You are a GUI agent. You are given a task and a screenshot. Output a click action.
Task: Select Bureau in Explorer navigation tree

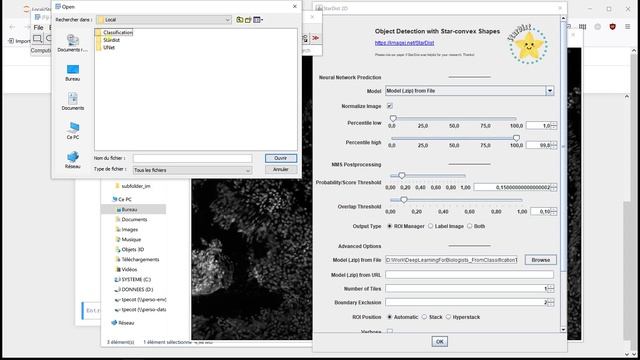[129, 209]
